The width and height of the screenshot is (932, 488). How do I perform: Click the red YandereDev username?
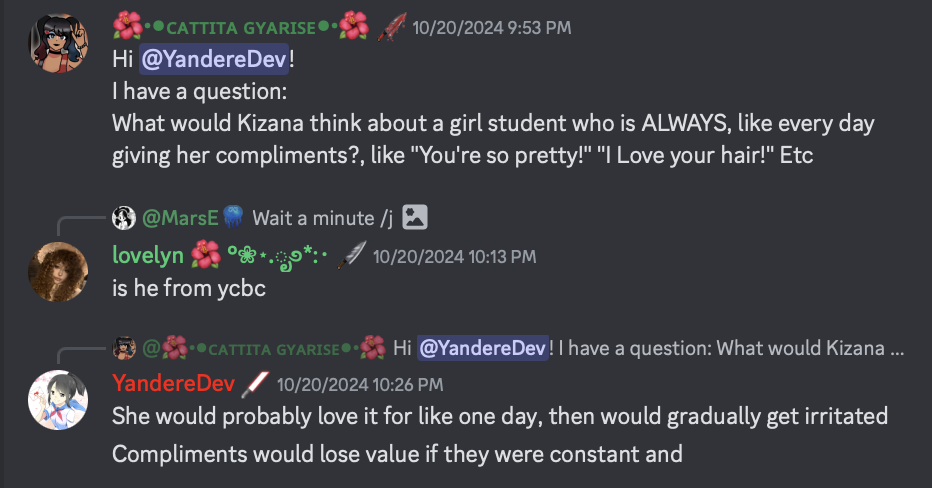173,384
